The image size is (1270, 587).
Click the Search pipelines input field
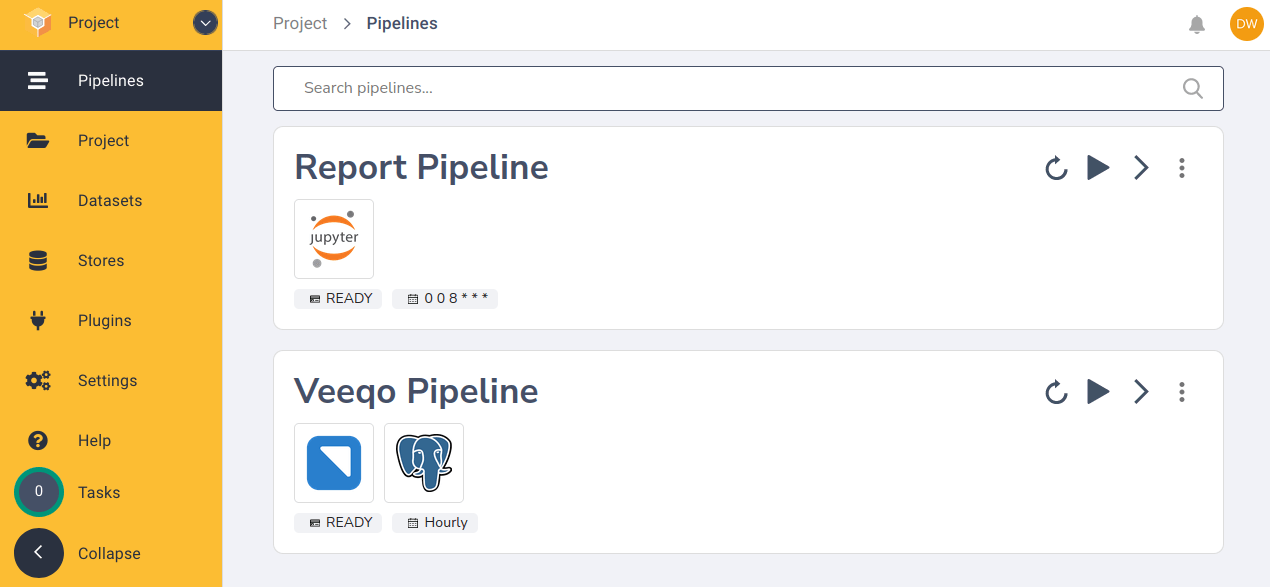(748, 88)
